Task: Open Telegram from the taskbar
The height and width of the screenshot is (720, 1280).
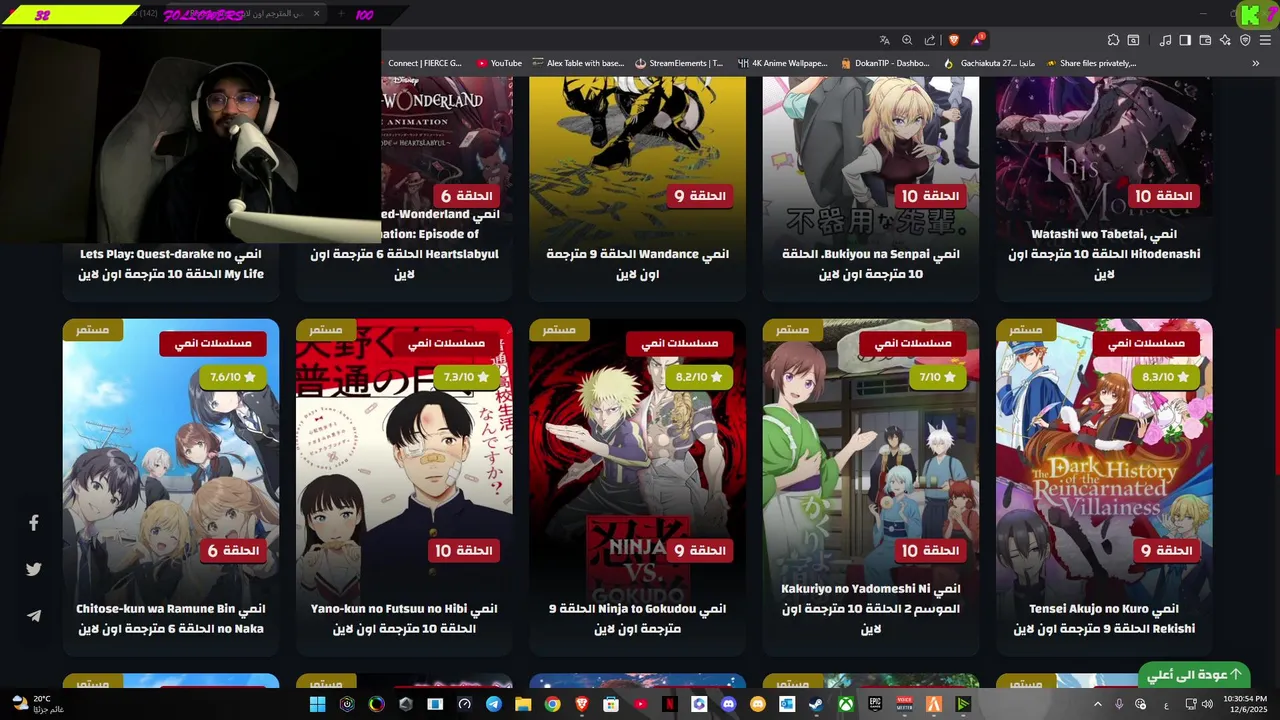Action: (x=493, y=704)
